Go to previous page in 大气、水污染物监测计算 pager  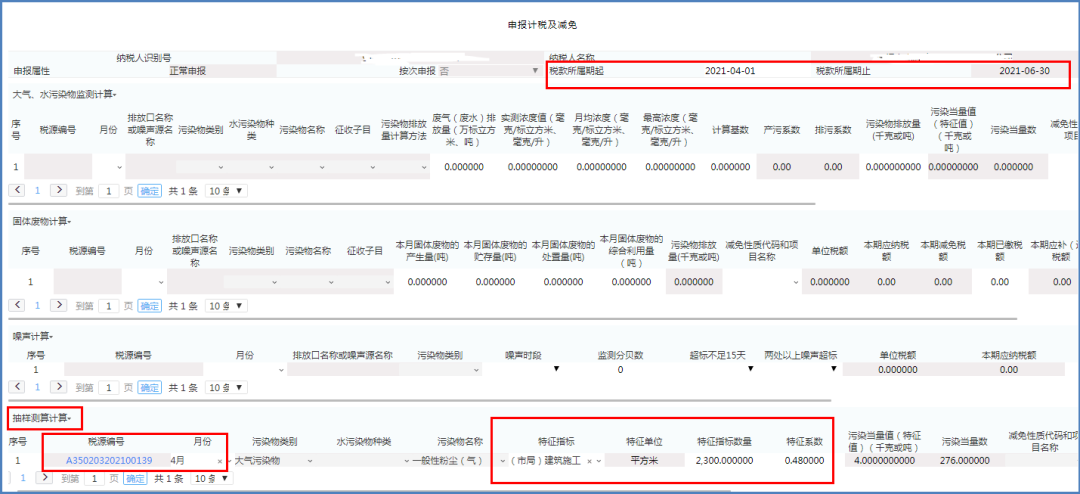tap(18, 190)
